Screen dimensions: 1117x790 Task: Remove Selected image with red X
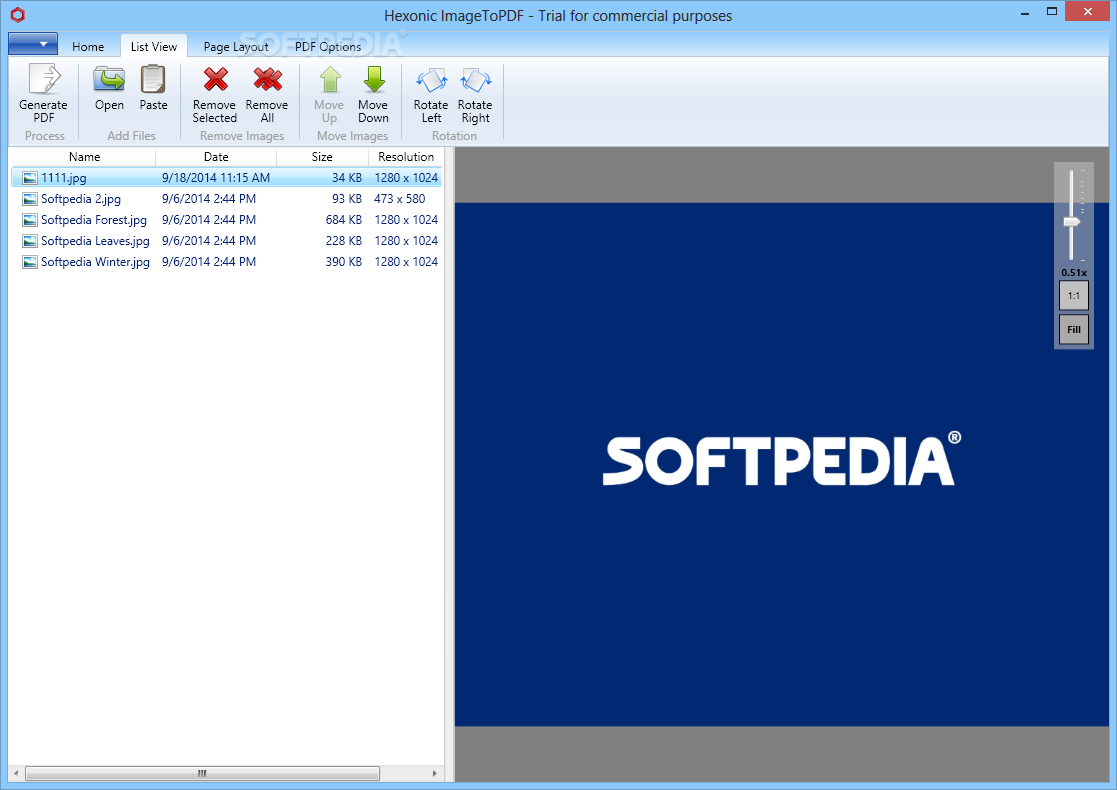tap(215, 78)
